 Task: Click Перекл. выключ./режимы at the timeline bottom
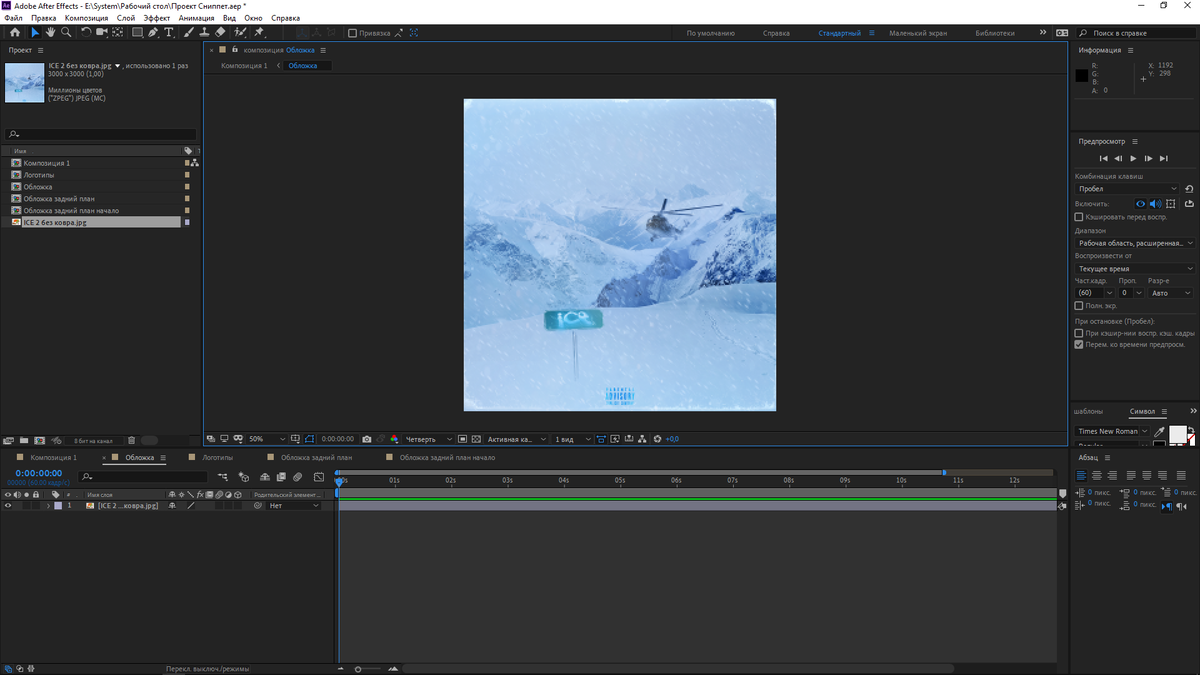click(x=207, y=668)
